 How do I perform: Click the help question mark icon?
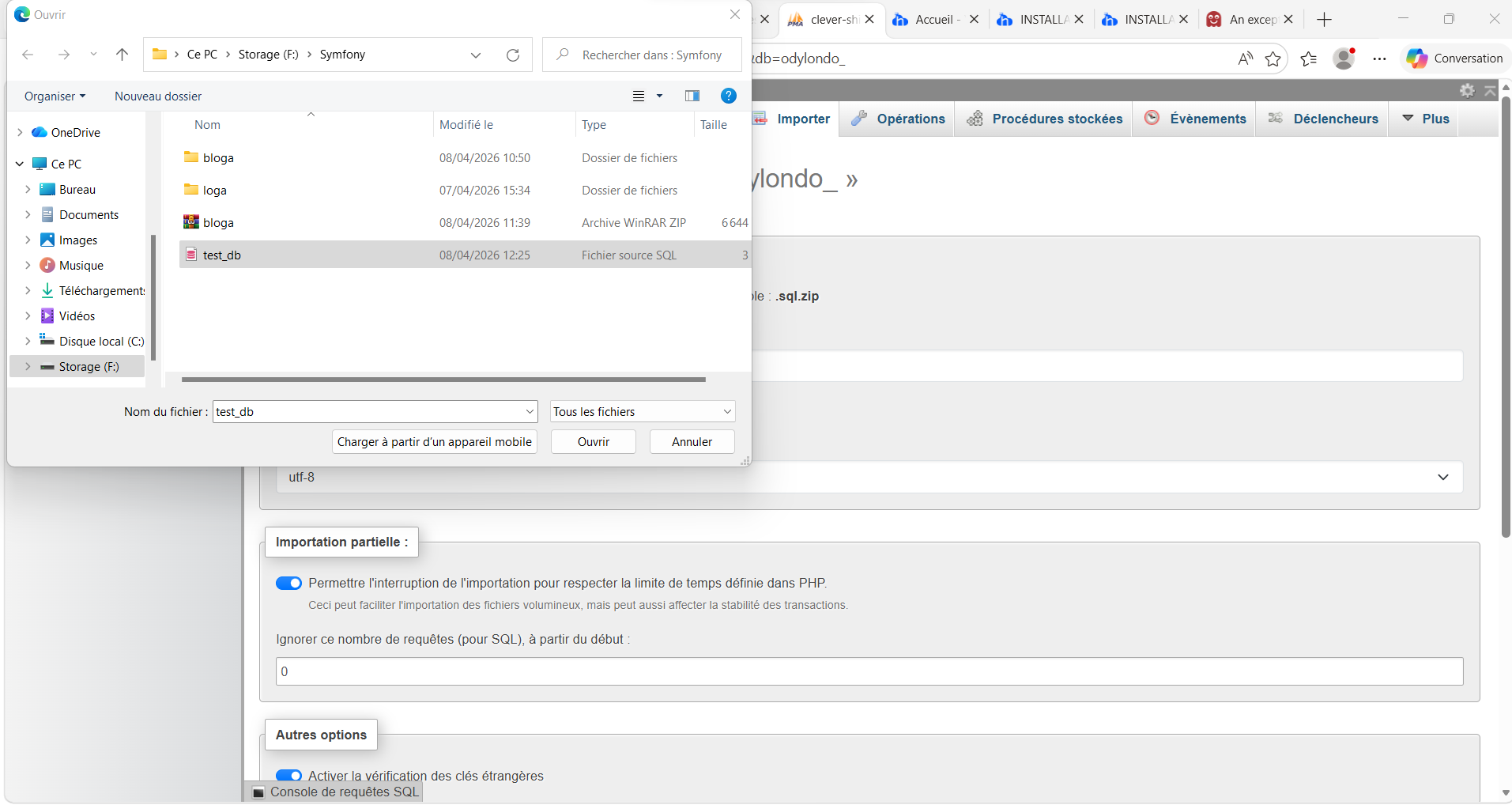[728, 96]
